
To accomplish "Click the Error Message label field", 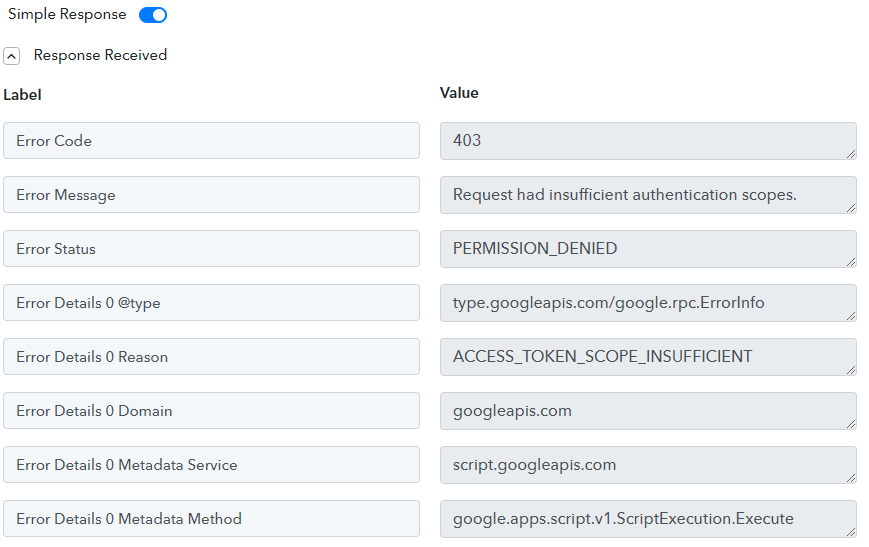I will point(211,195).
